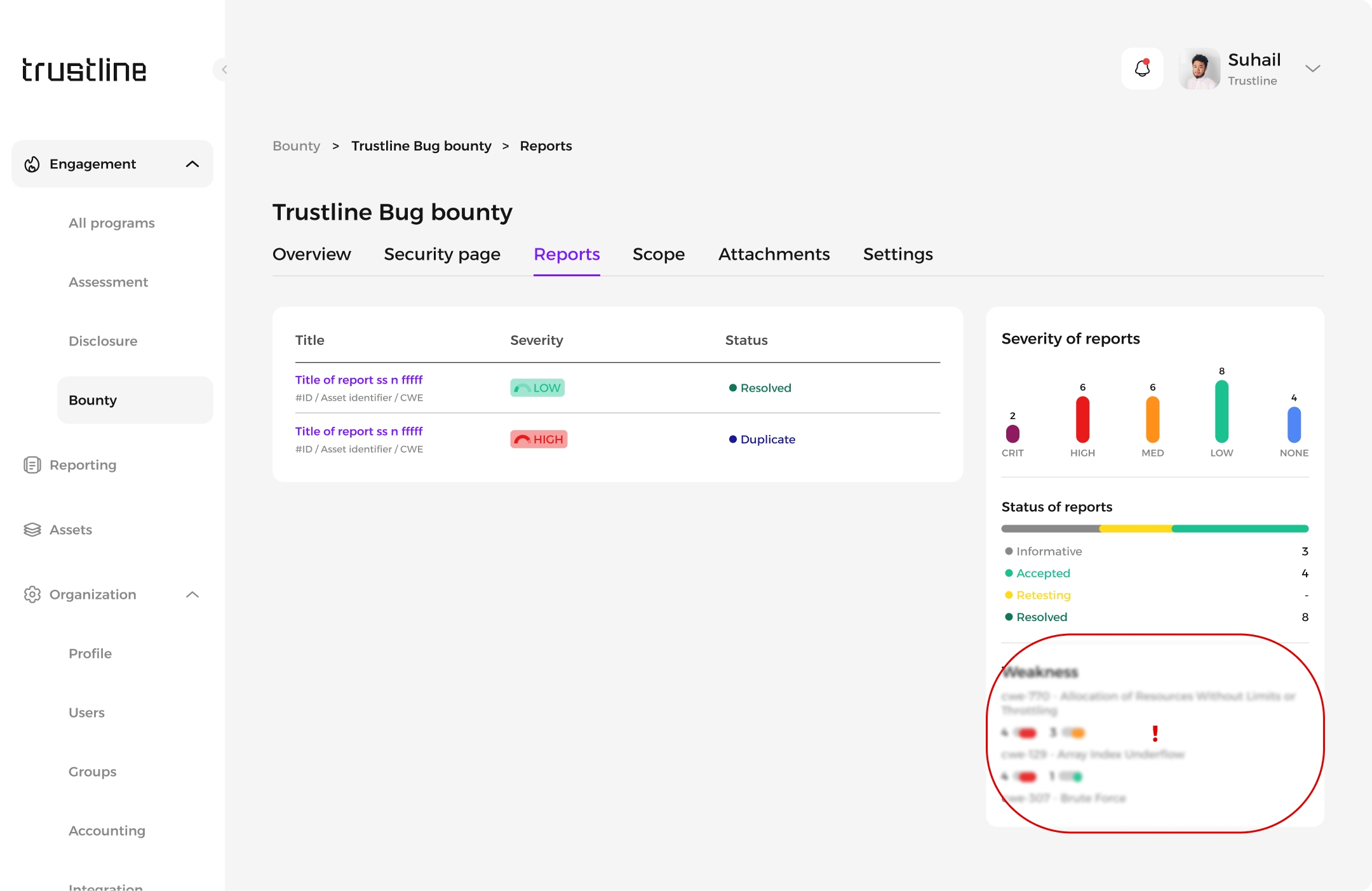This screenshot has width=1372, height=891.
Task: Click the green LOW severity bar
Action: tap(1221, 412)
